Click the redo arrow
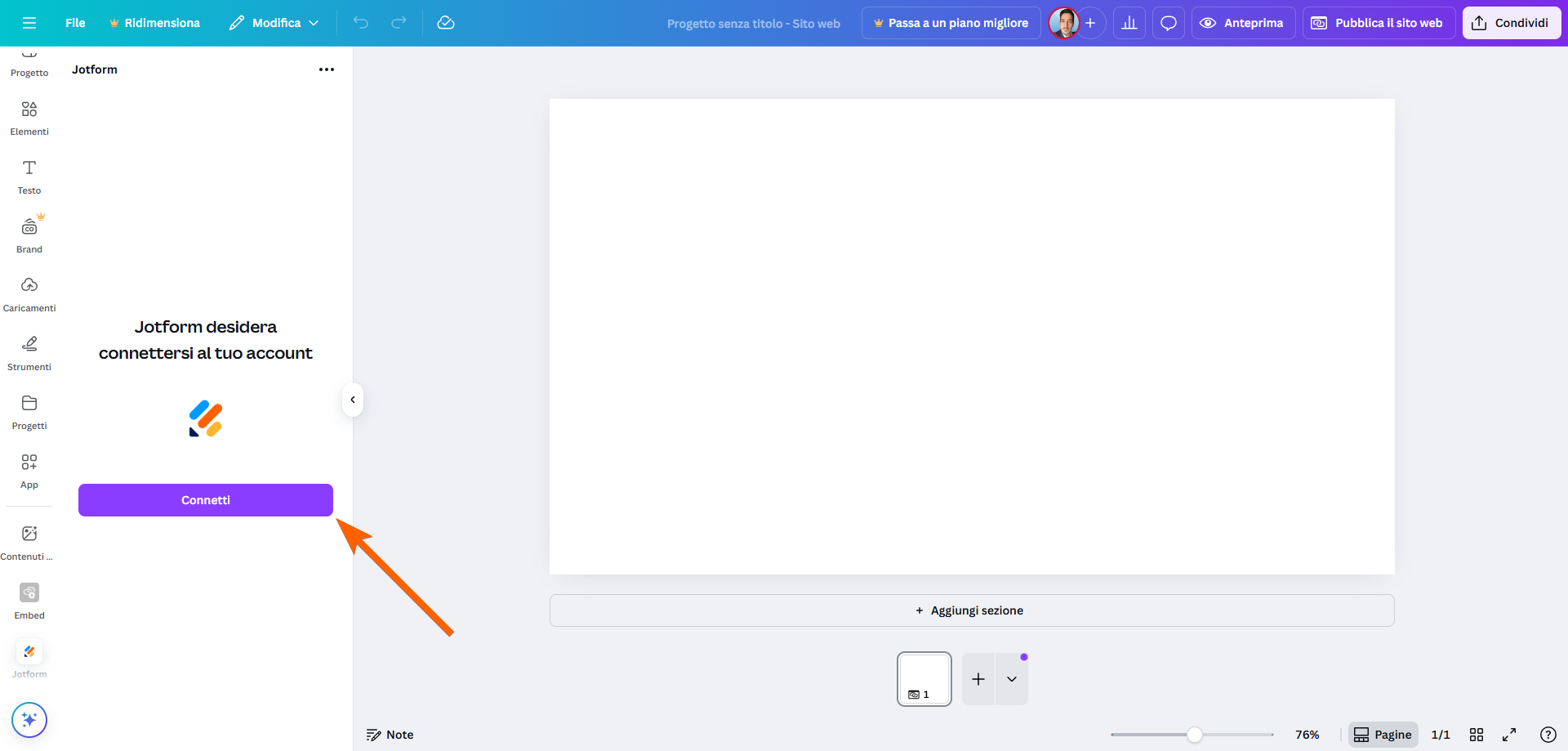 pyautogui.click(x=399, y=23)
